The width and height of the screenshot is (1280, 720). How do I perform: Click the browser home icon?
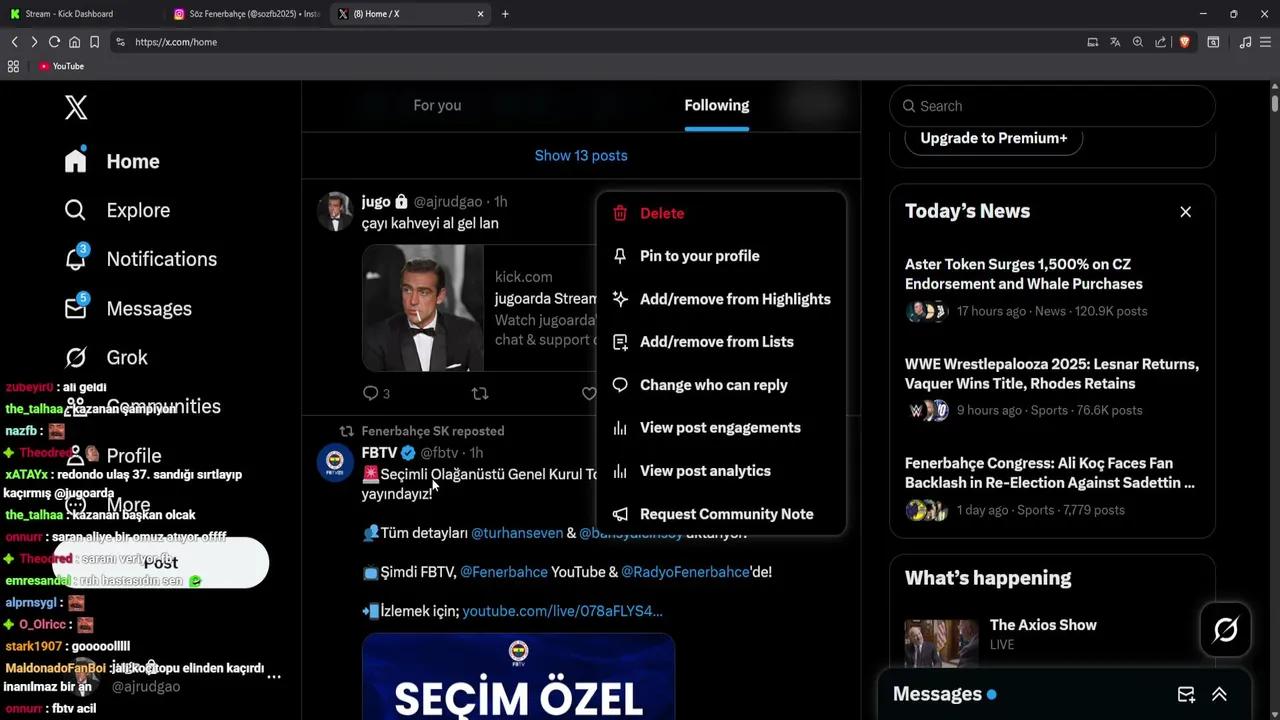click(x=74, y=42)
